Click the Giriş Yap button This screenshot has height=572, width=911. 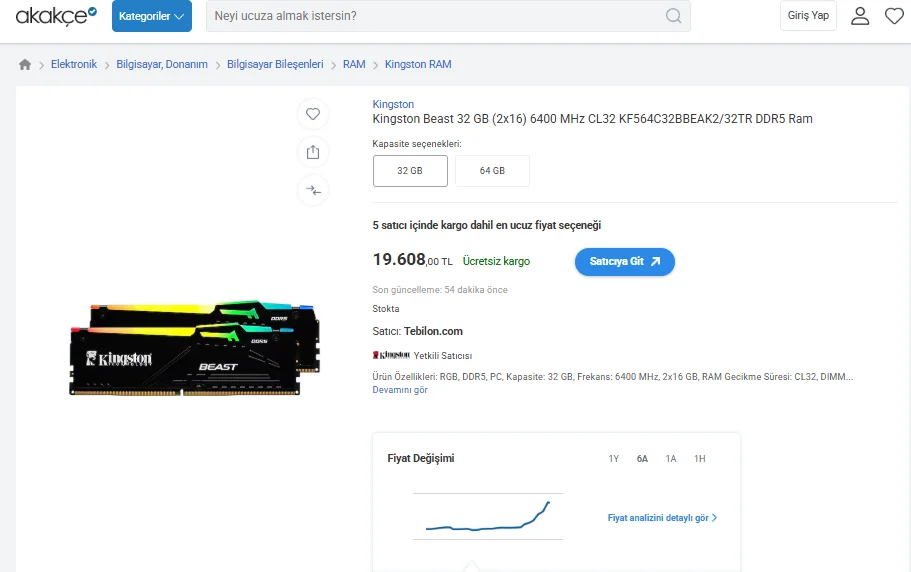pyautogui.click(x=808, y=16)
